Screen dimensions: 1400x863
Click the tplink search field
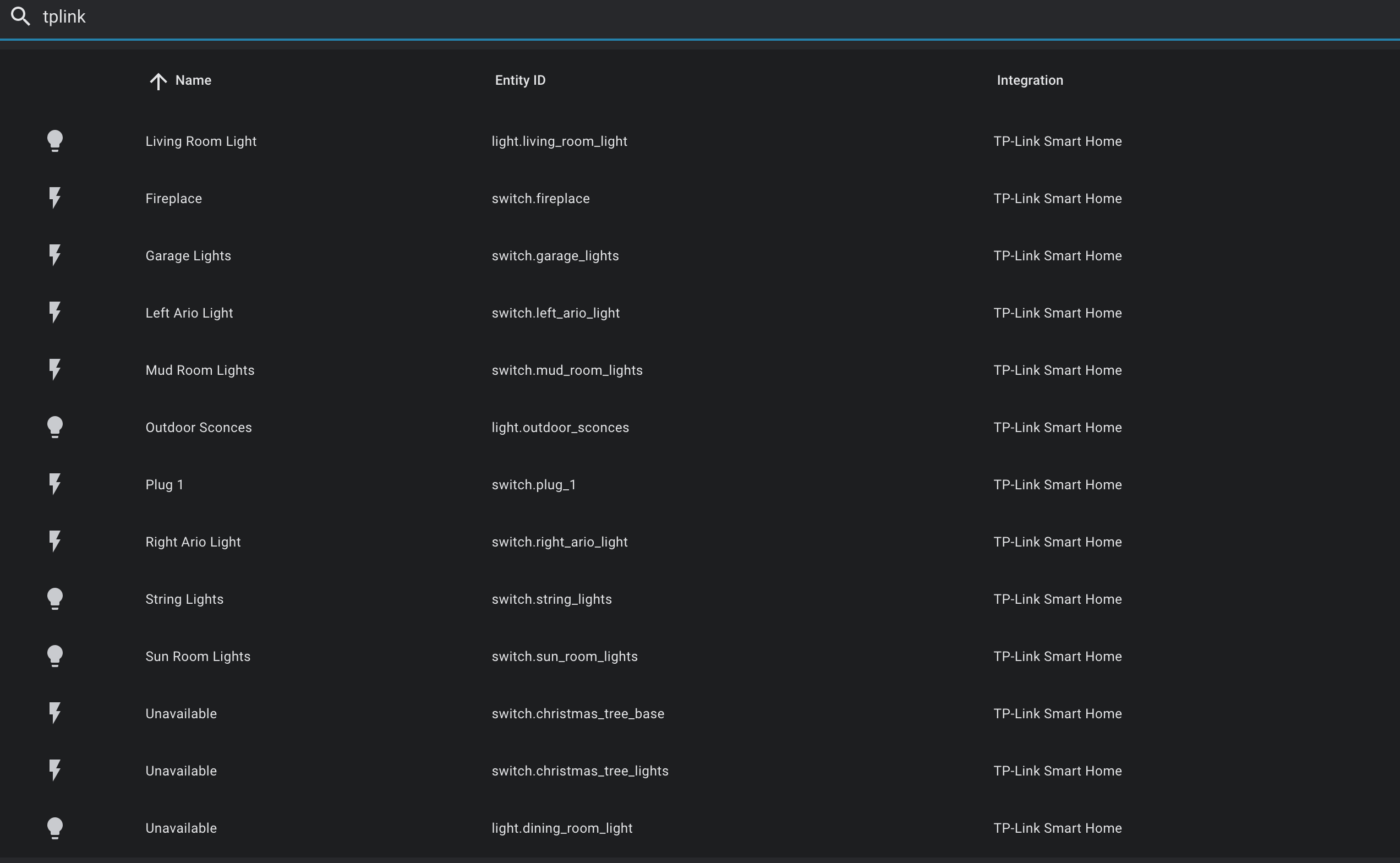342,17
